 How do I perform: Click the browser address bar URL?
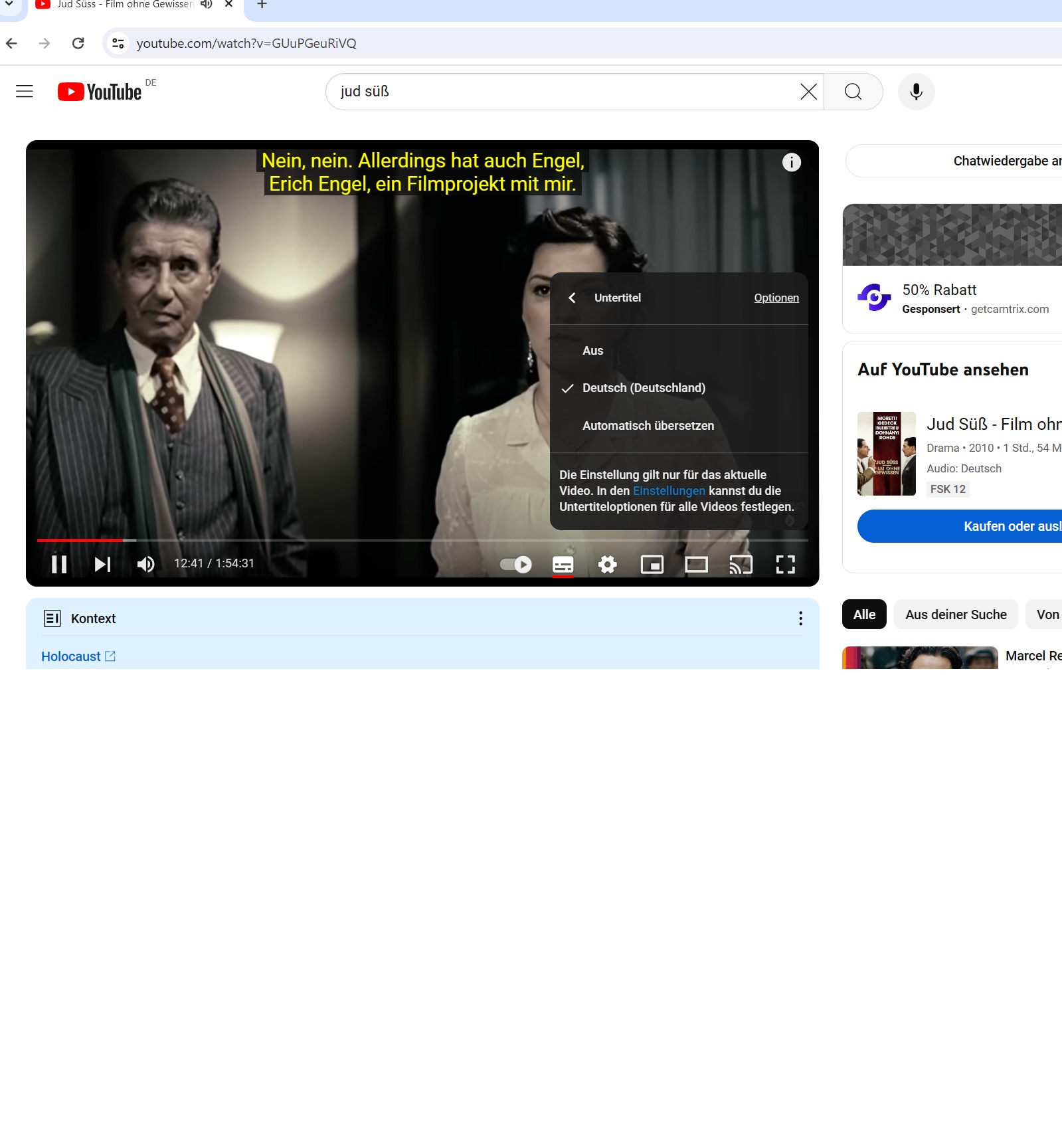point(246,43)
